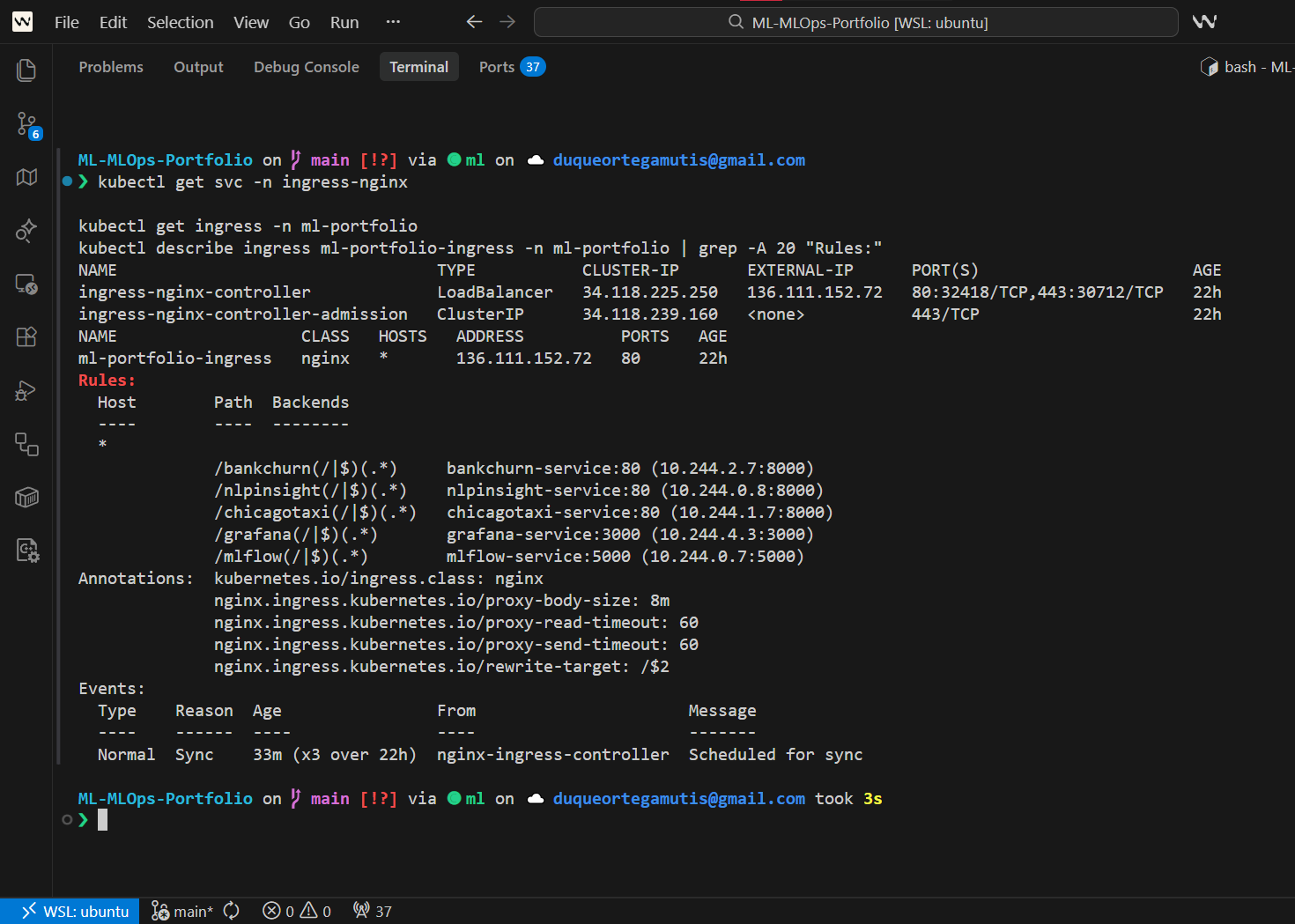Go back with the left arrow button
The height and width of the screenshot is (924, 1295).
(474, 22)
